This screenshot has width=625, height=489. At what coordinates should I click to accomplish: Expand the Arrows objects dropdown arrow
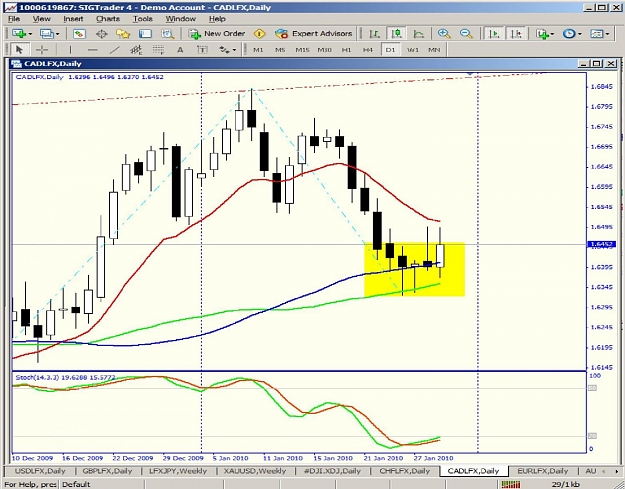point(234,50)
